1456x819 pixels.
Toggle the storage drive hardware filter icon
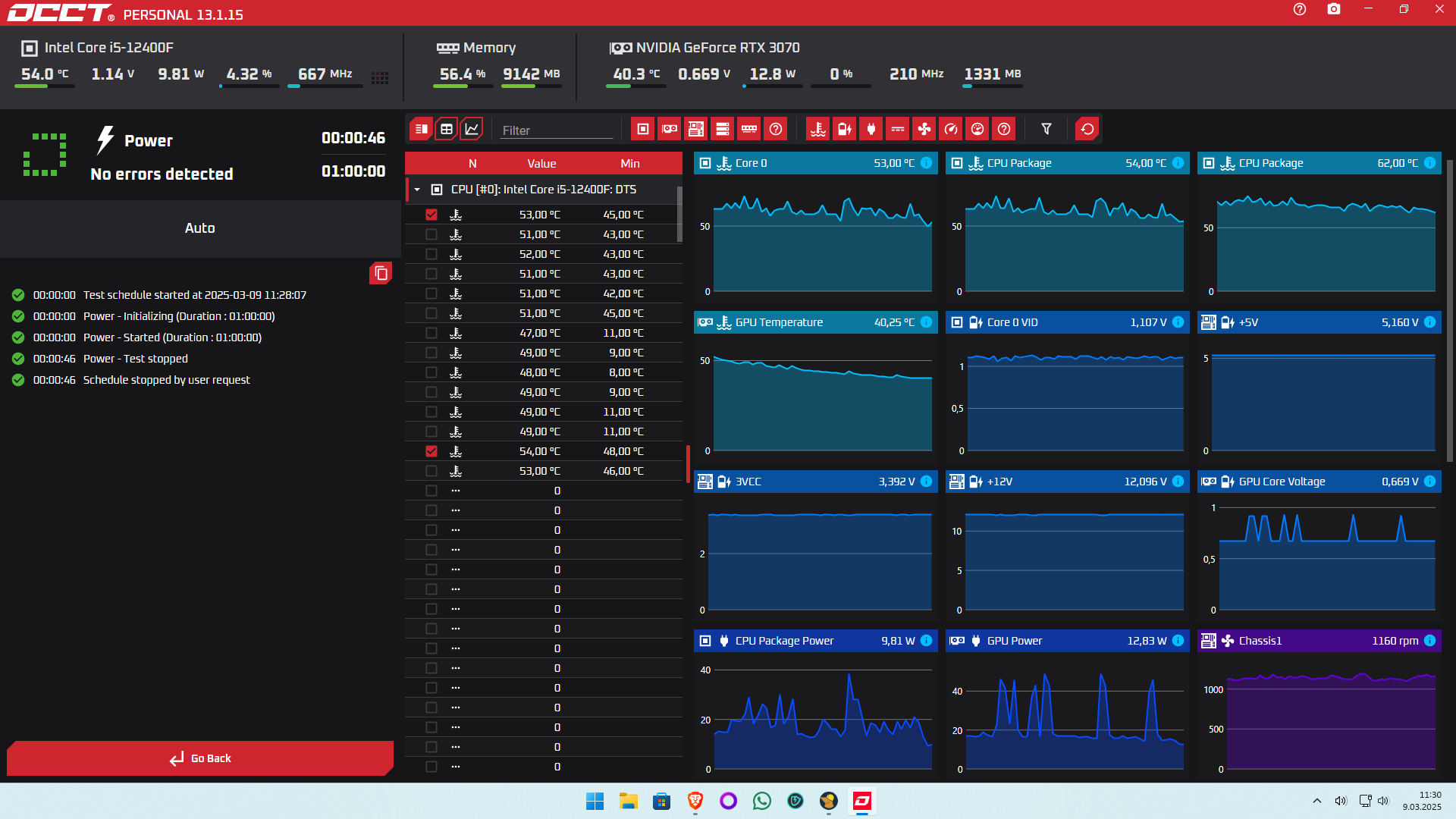723,129
